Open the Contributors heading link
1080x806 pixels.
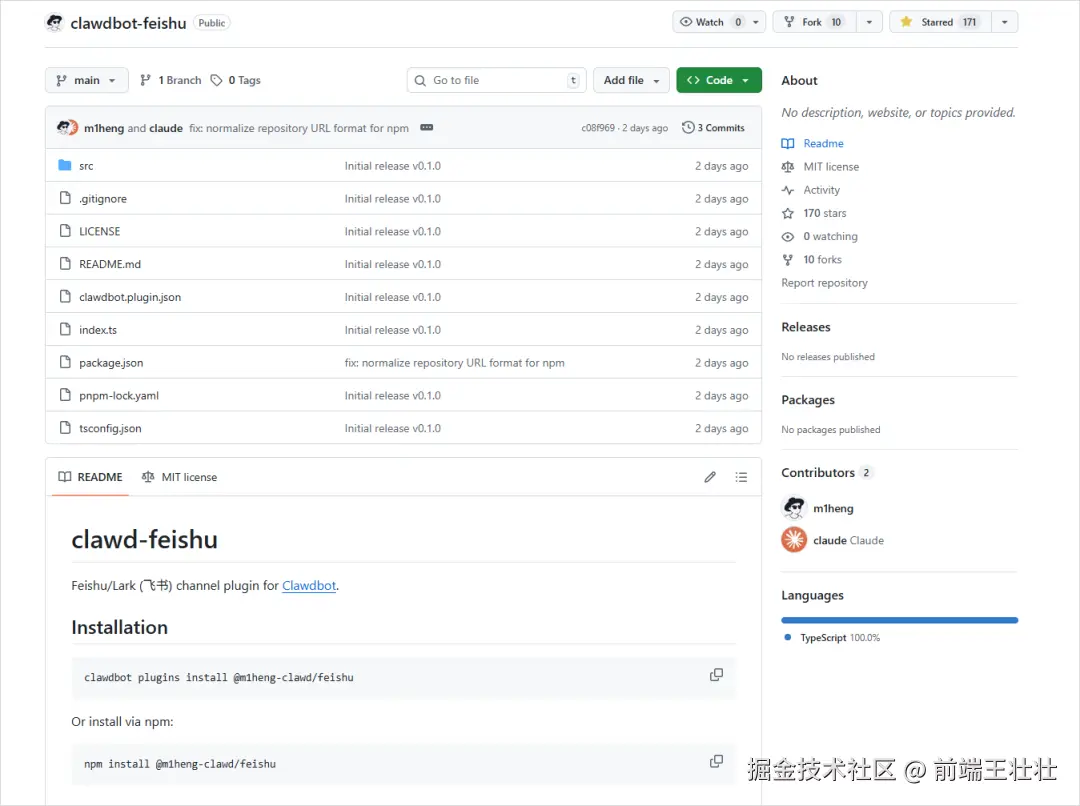point(827,473)
